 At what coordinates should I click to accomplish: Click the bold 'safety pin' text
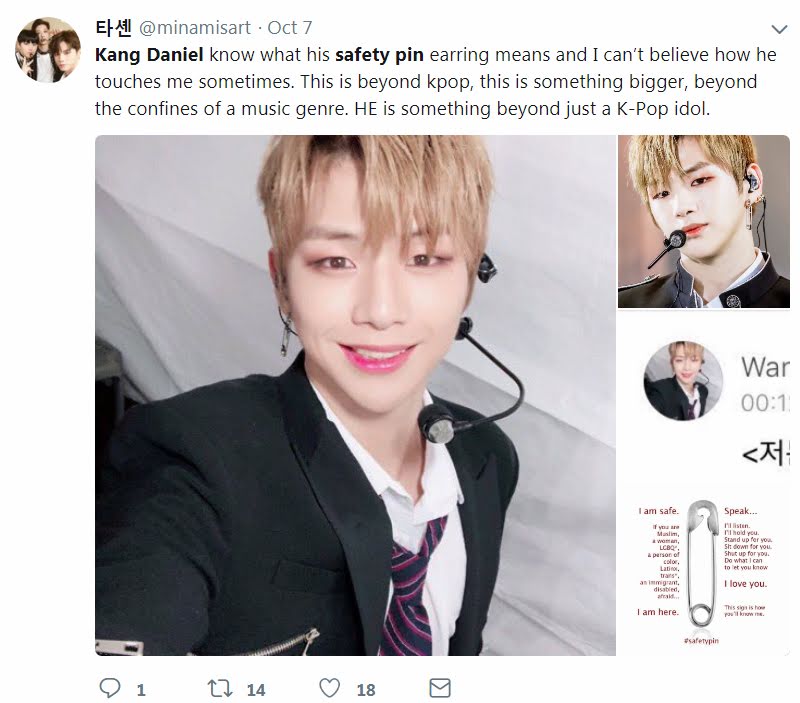point(379,55)
